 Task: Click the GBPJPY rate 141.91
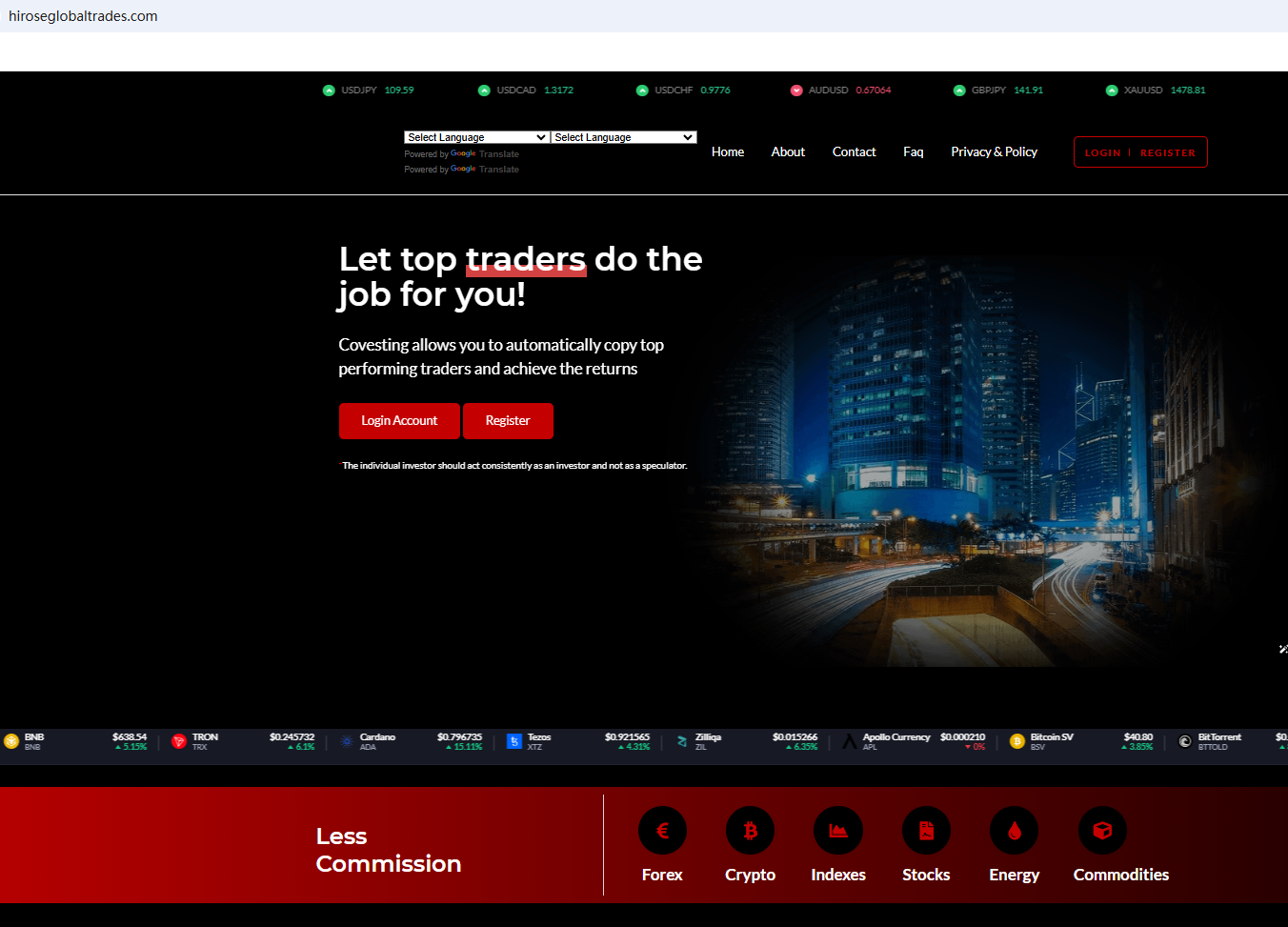pos(1029,91)
